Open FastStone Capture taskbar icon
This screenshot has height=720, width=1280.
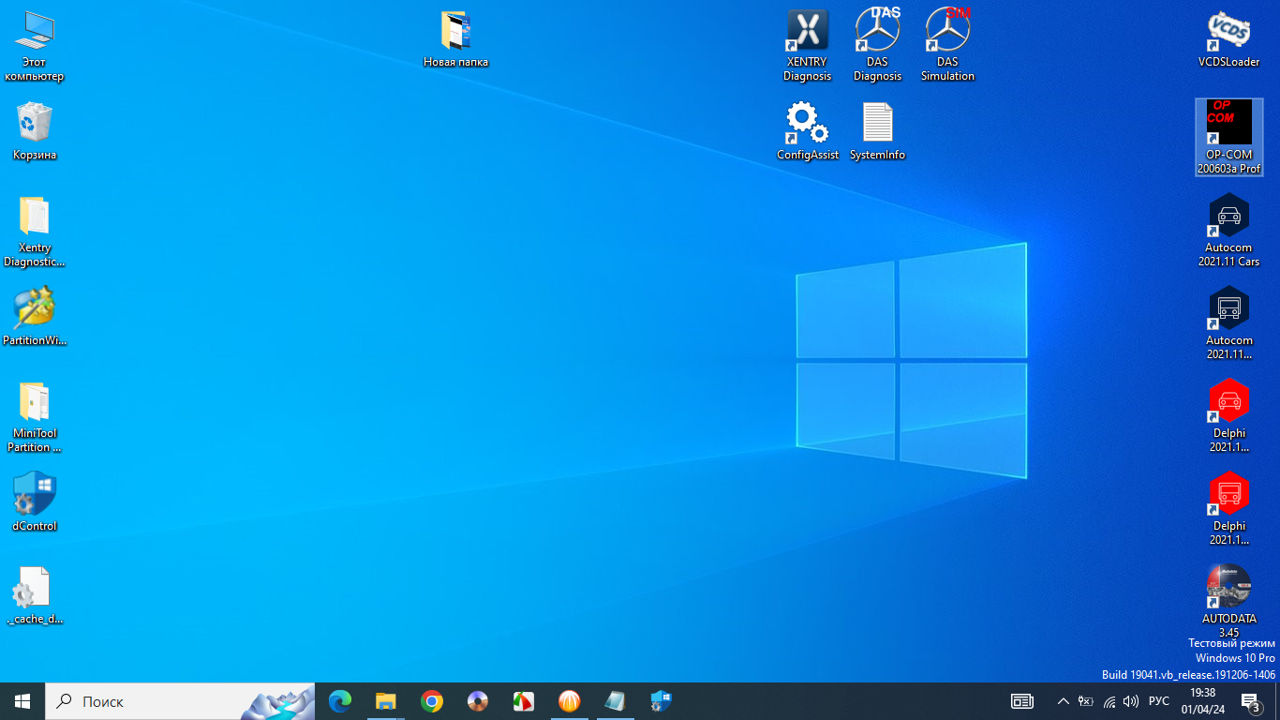(524, 701)
